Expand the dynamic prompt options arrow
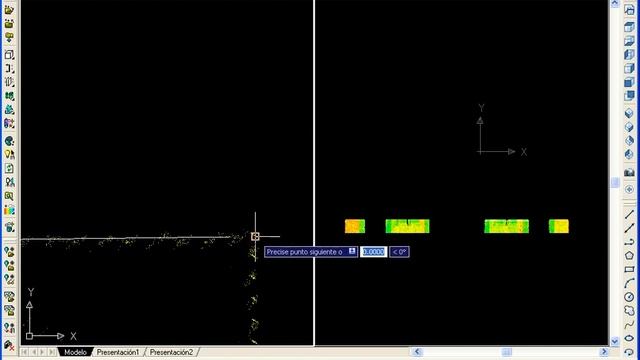Image resolution: width=640 pixels, height=360 pixels. point(352,251)
